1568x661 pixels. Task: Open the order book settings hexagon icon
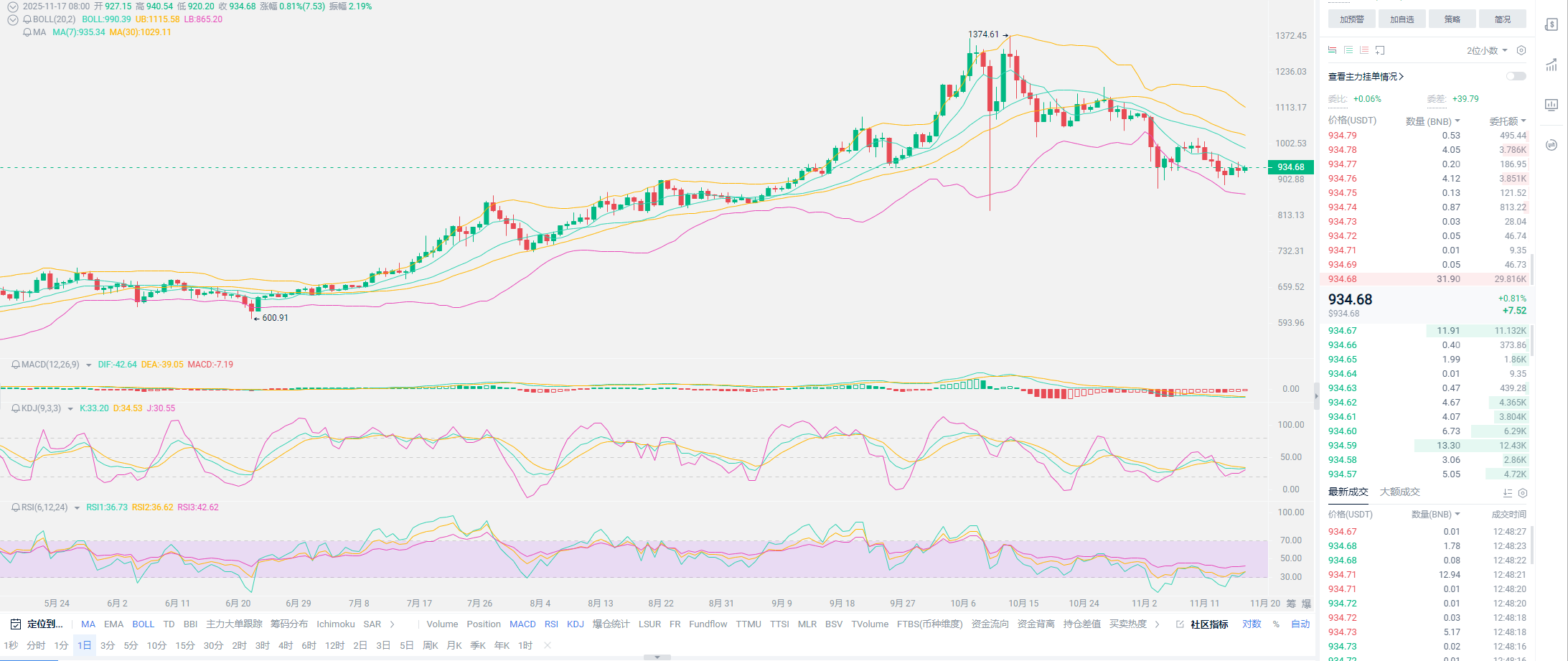(1521, 50)
